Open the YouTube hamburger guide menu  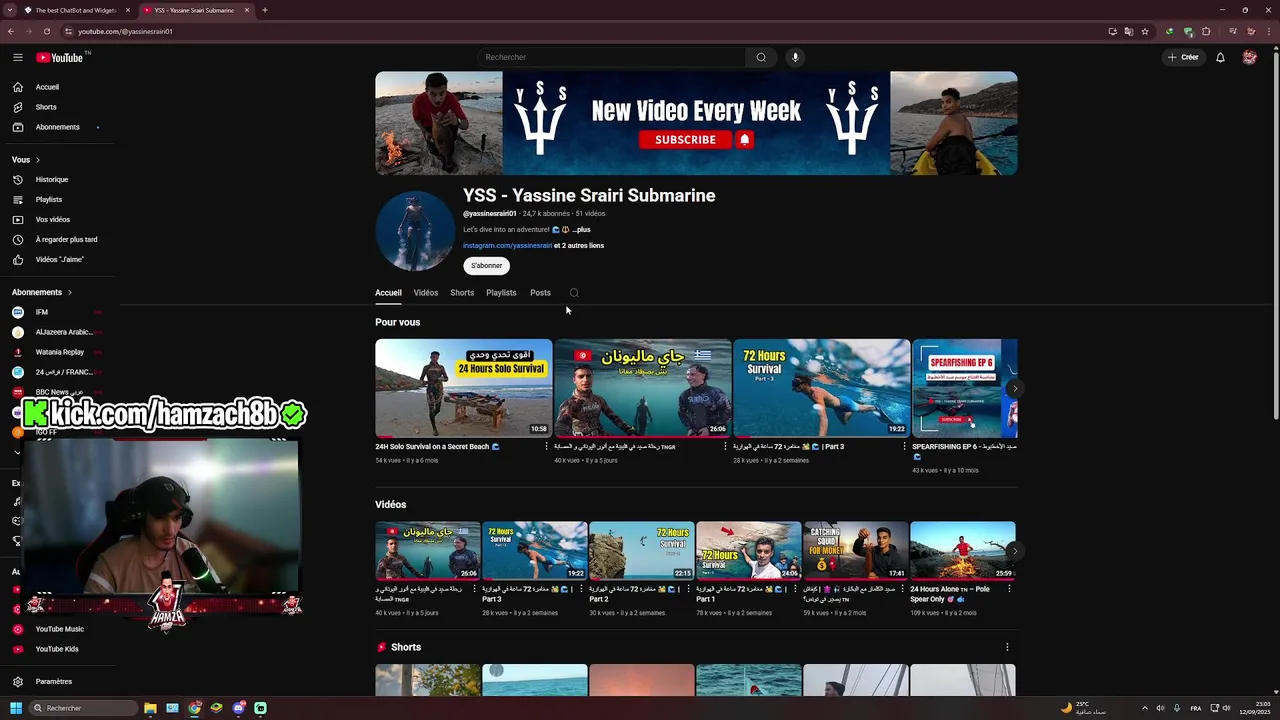(18, 57)
